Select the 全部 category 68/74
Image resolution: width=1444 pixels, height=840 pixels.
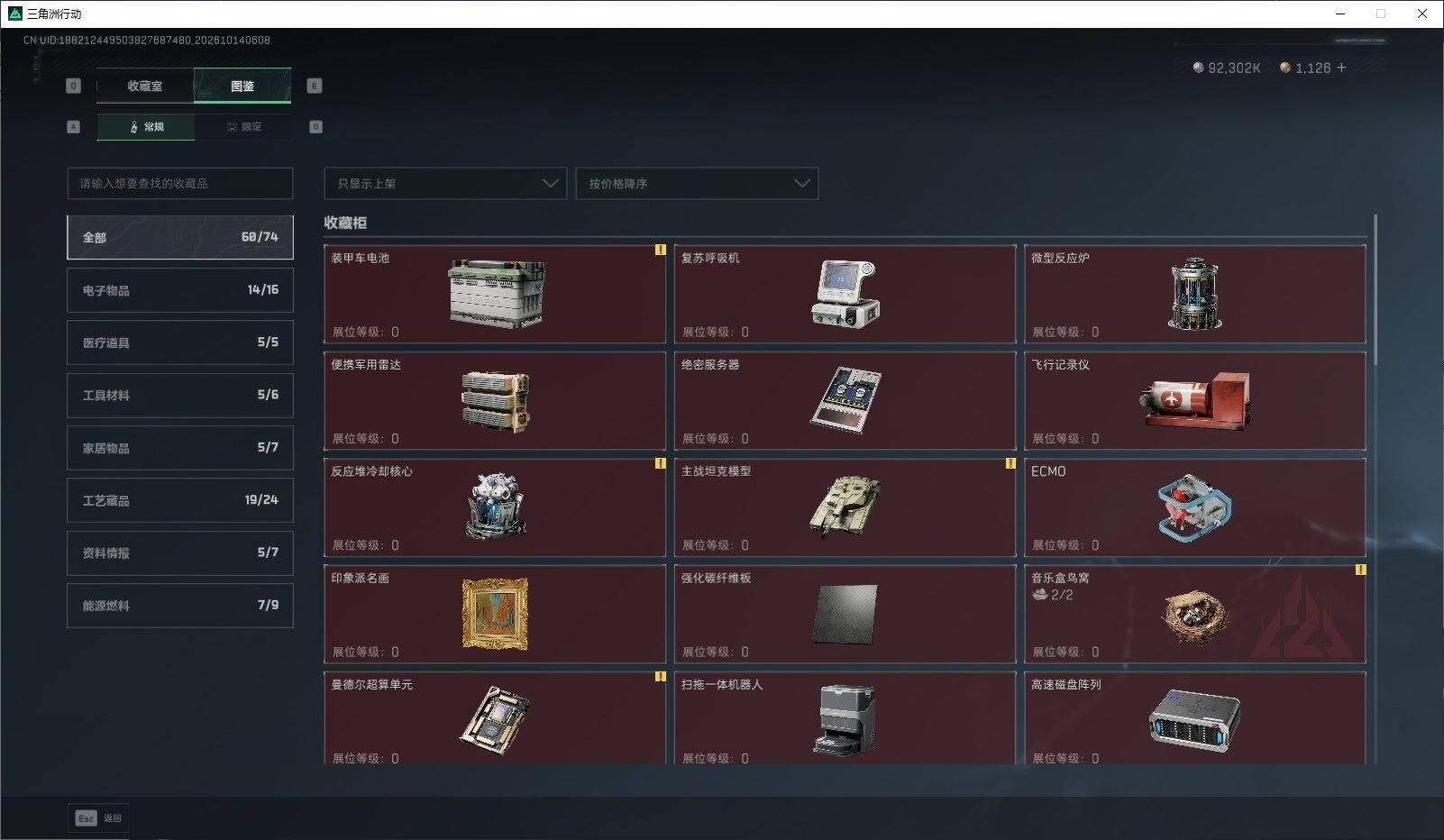180,237
